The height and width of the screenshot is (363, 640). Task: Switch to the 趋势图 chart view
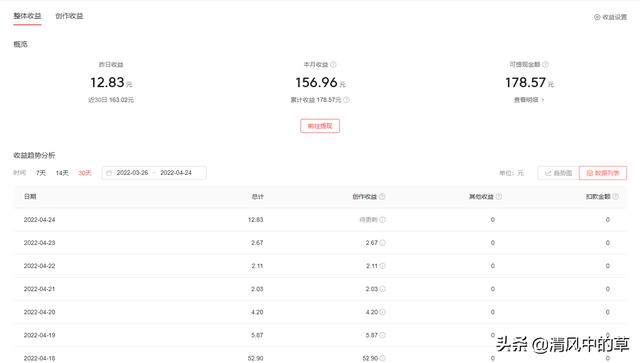pos(558,173)
